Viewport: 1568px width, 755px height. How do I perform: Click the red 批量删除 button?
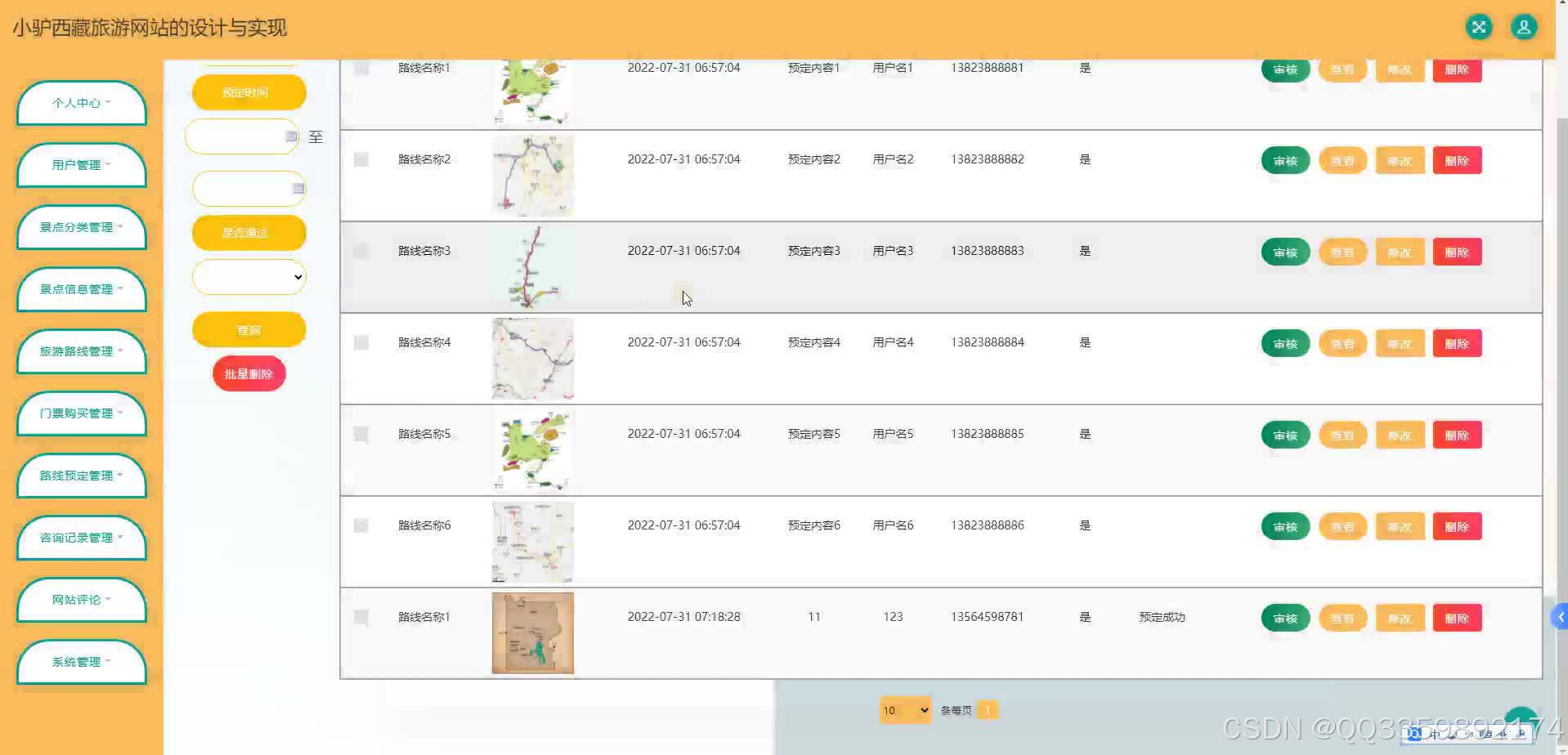[249, 373]
